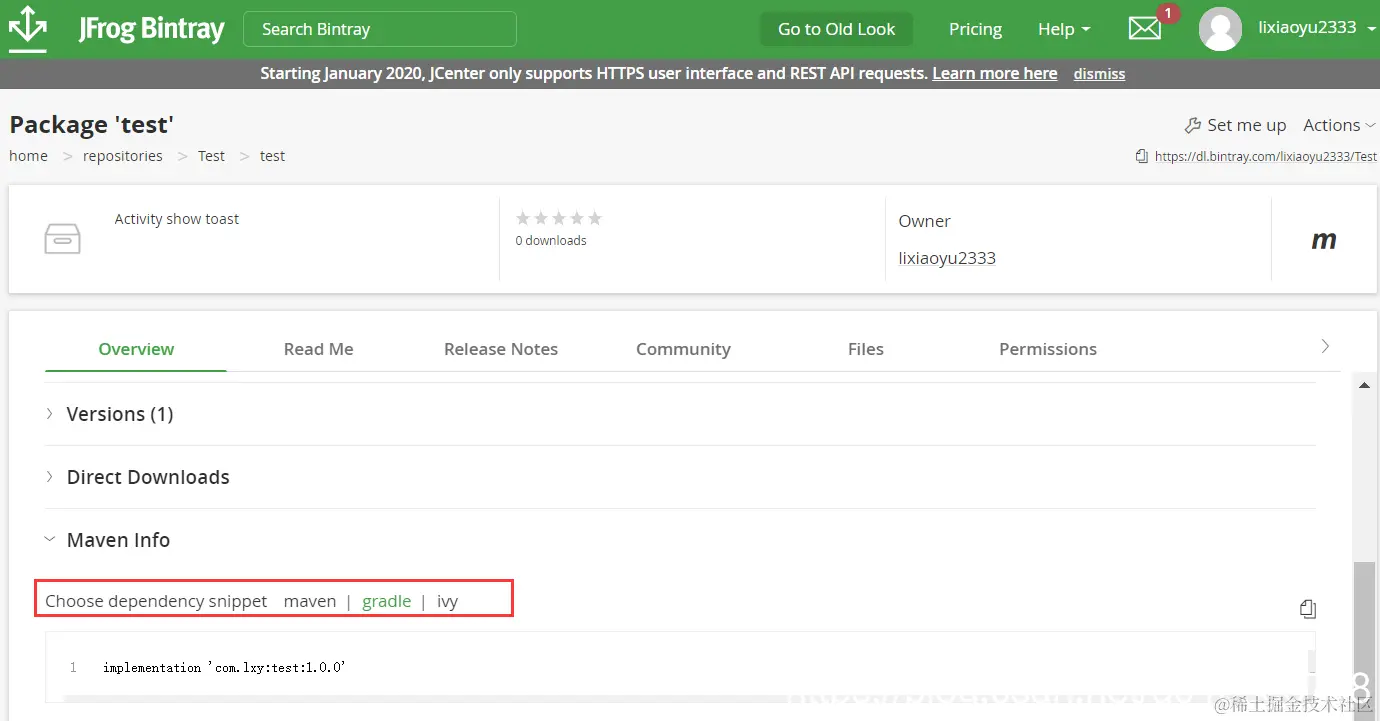Screen dimensions: 1380x721
Task: Click the repositories breadcrumb link
Action: click(123, 156)
